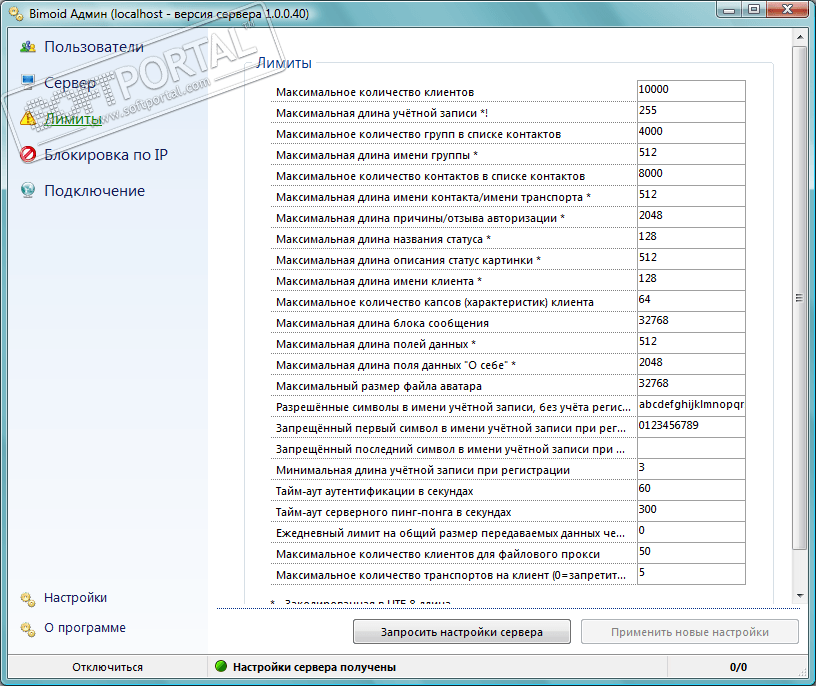Screen dimensions: 816x686
Task: Click the scrollbar up arrow
Action: pos(800,37)
